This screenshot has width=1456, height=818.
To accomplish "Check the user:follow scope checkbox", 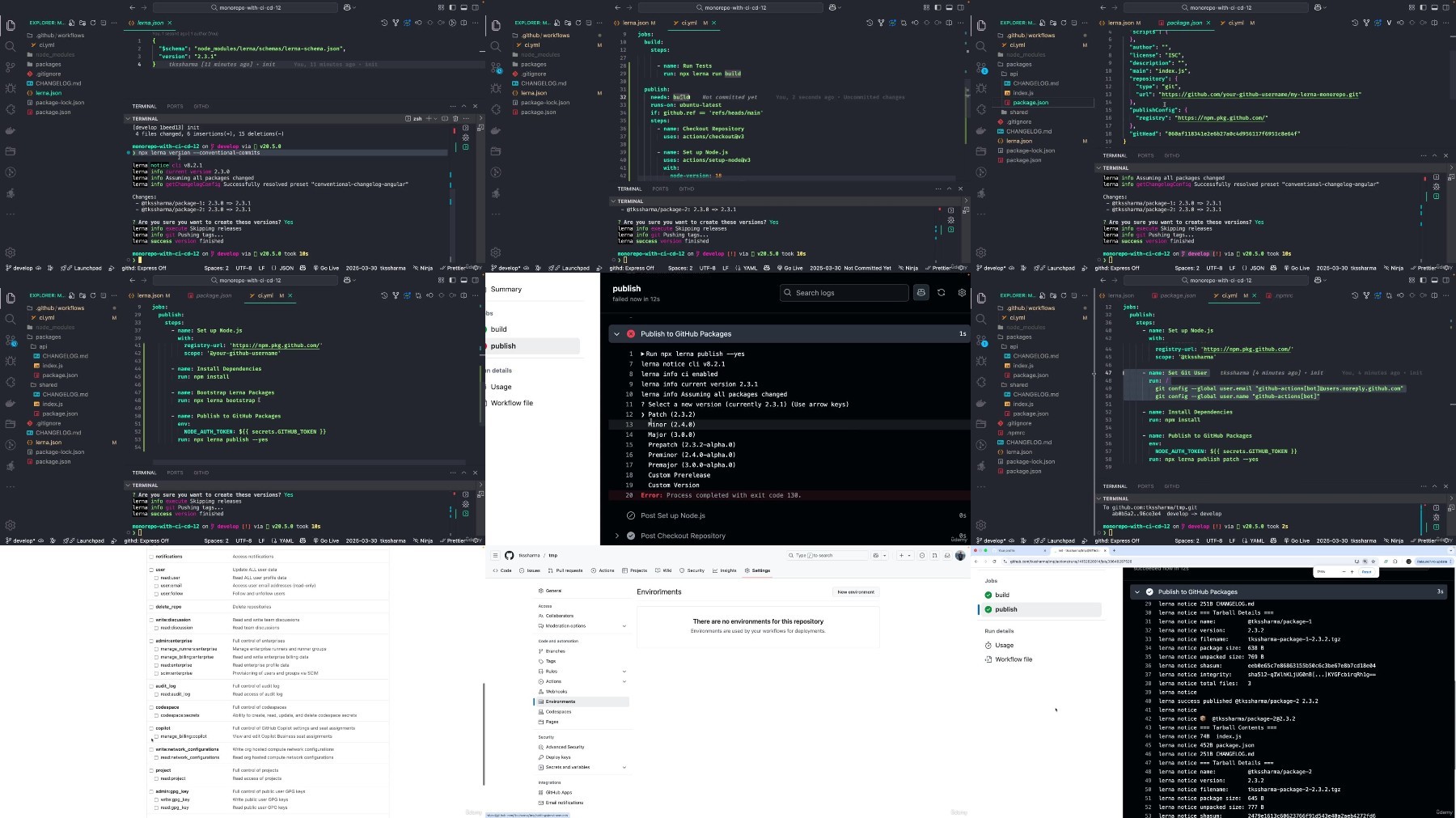I will [156, 594].
